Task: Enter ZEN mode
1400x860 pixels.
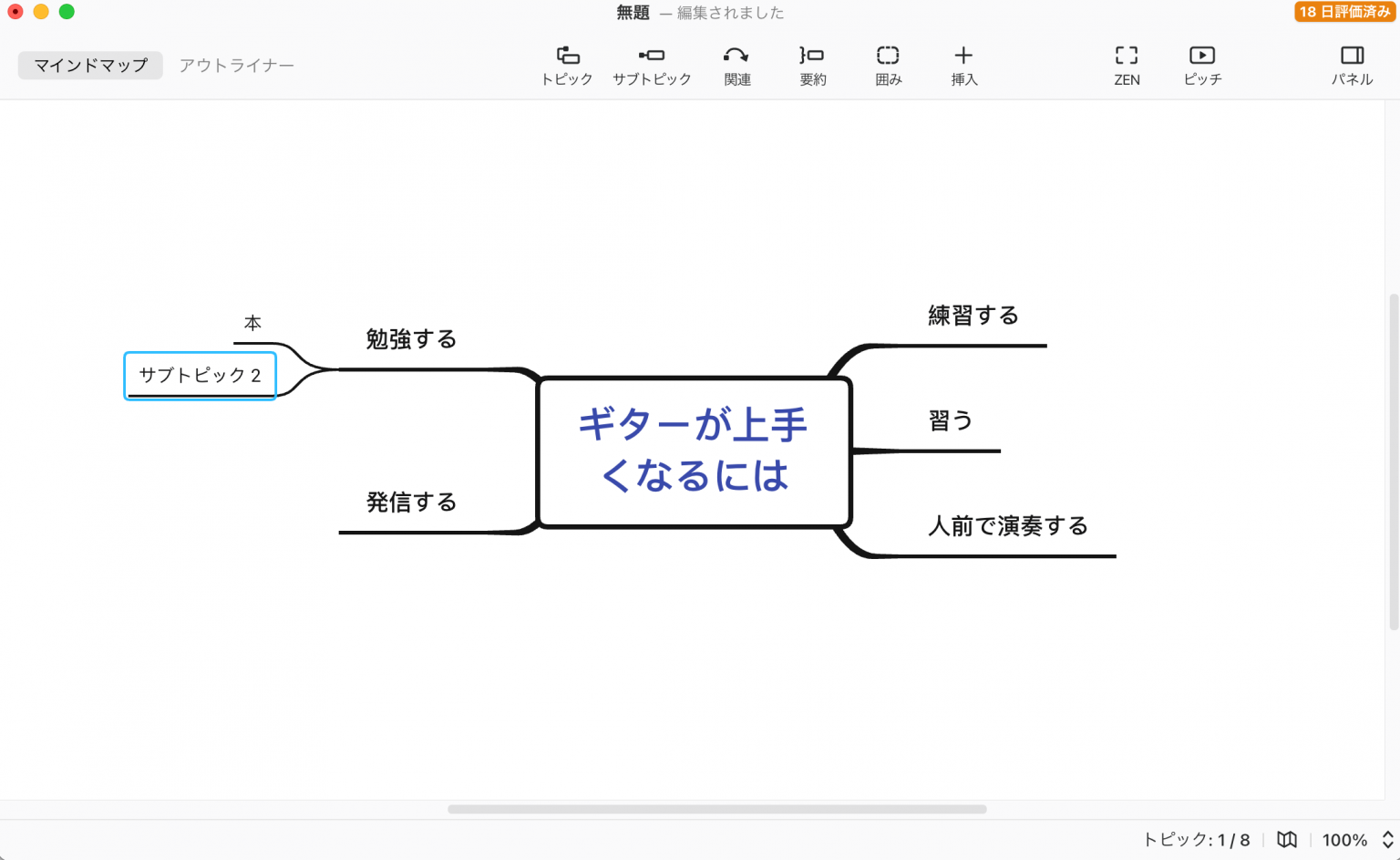Action: point(1127,65)
